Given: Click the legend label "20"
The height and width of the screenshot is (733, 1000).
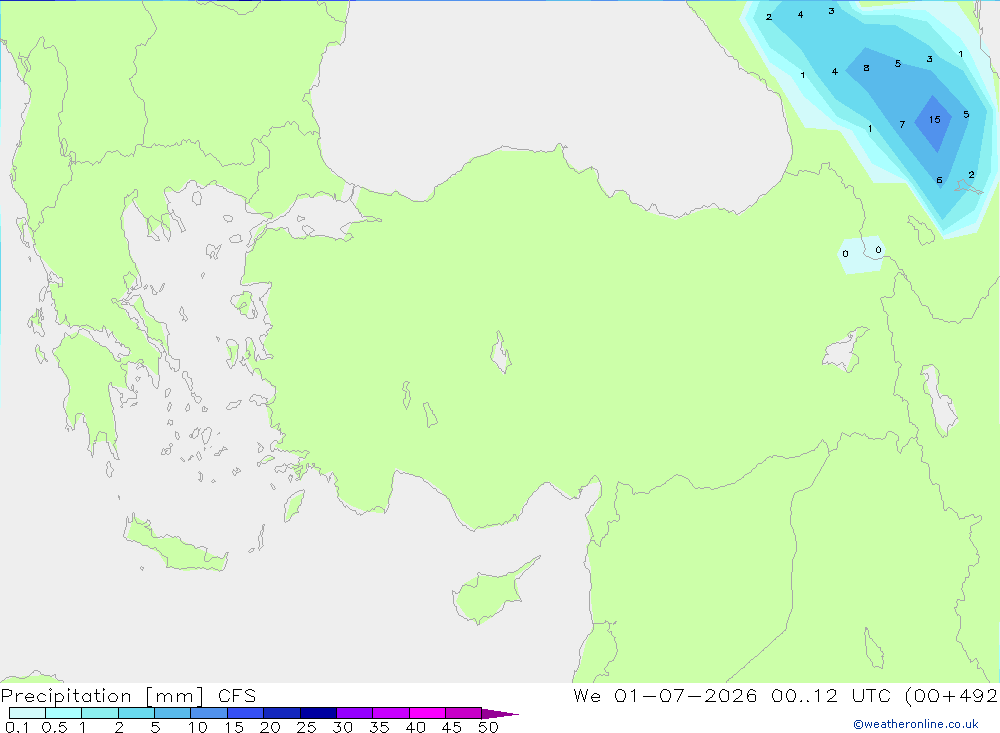Looking at the screenshot, I should click(x=270, y=727).
